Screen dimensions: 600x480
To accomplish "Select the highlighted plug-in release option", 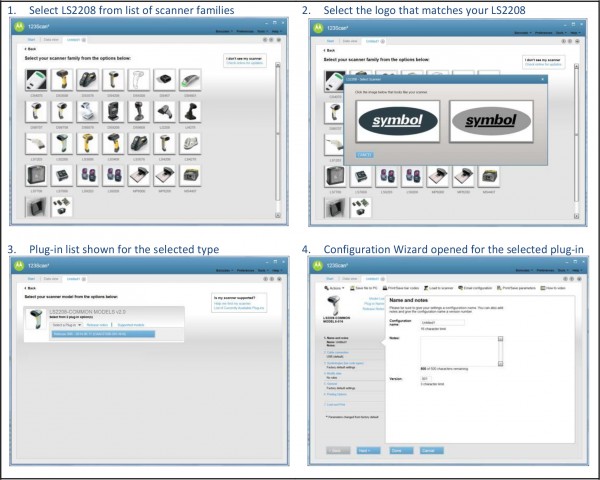I will click(x=103, y=334).
